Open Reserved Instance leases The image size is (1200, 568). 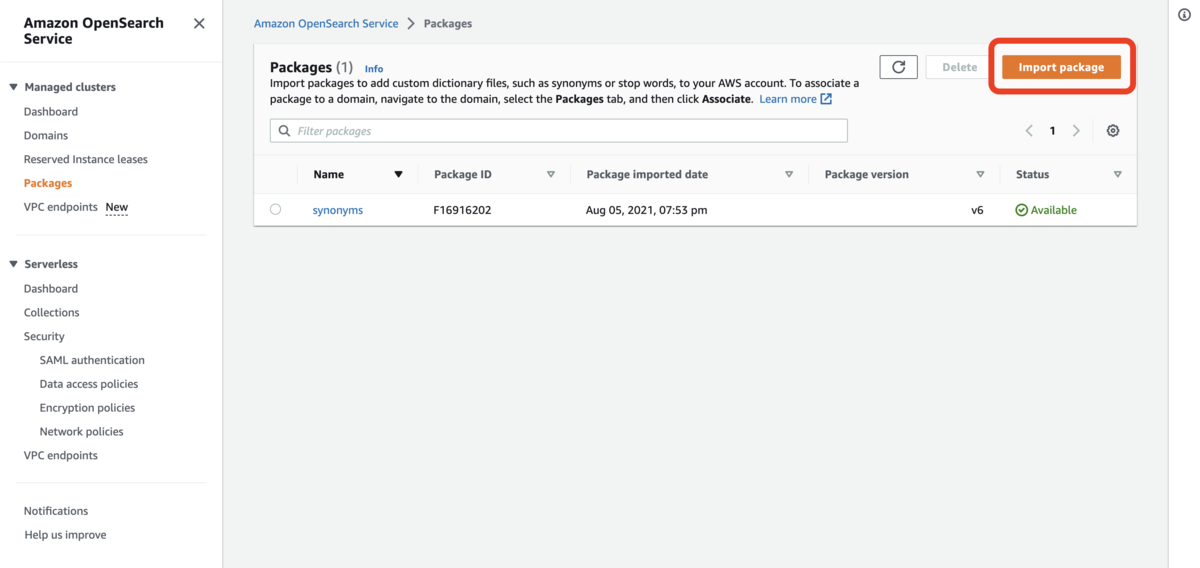point(86,160)
